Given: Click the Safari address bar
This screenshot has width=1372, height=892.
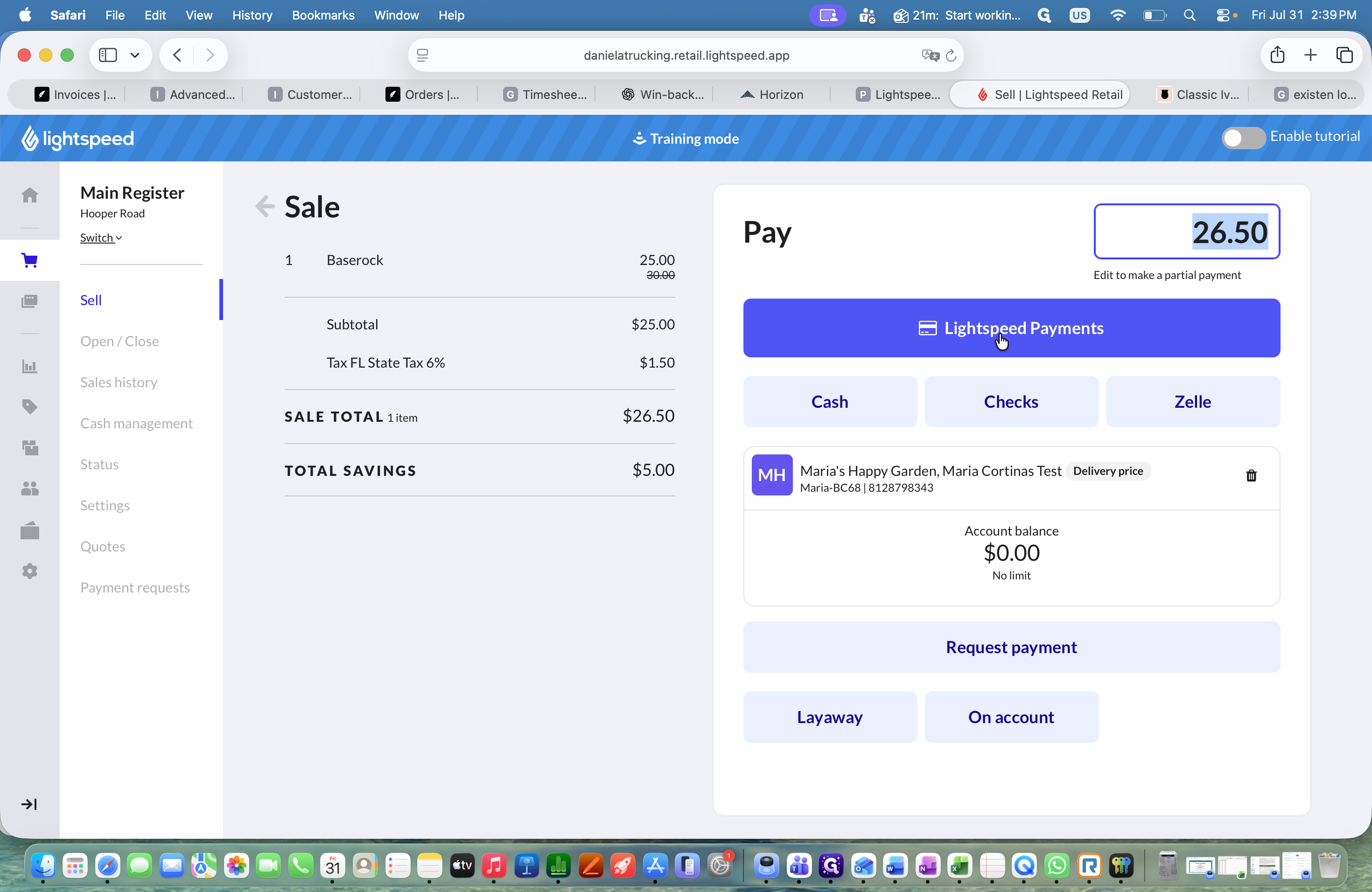Looking at the screenshot, I should tap(686, 56).
